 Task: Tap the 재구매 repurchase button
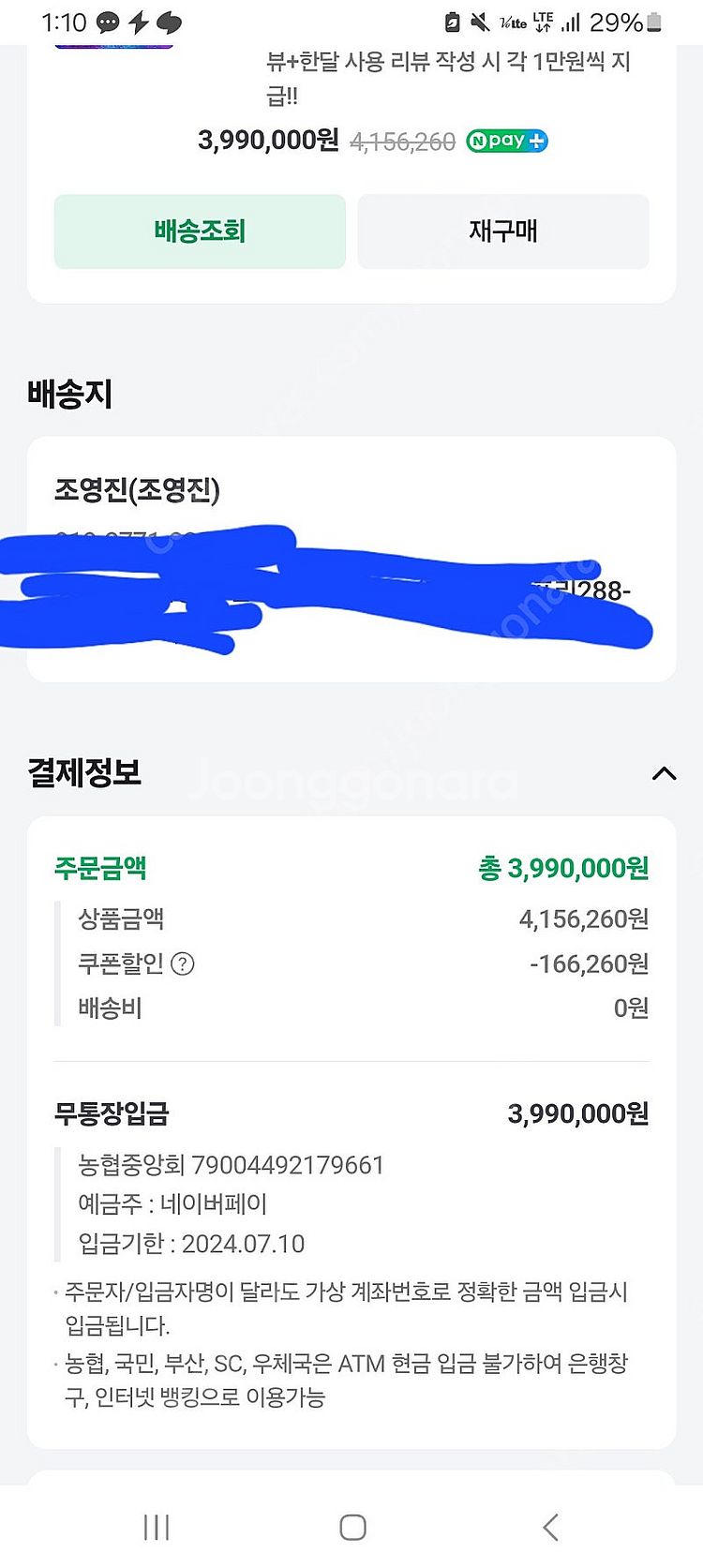pyautogui.click(x=503, y=231)
